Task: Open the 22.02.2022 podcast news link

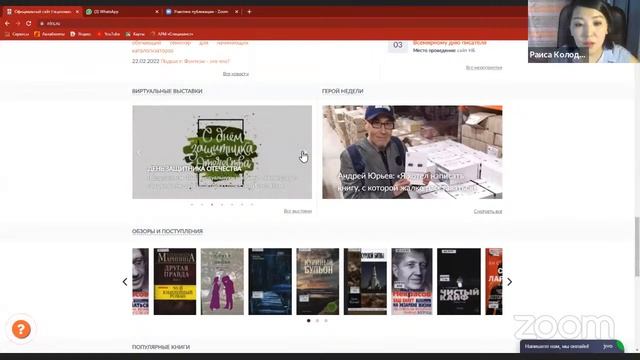Action: 195,61
